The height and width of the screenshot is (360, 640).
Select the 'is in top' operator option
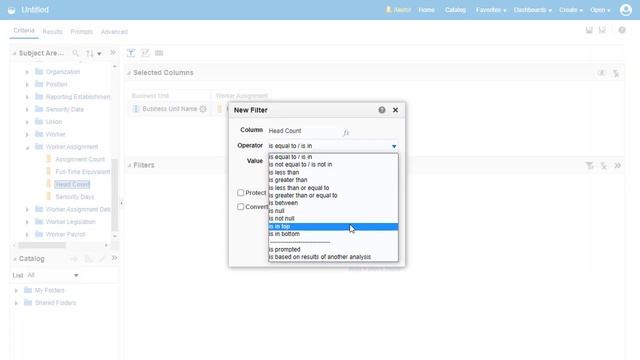(333, 227)
